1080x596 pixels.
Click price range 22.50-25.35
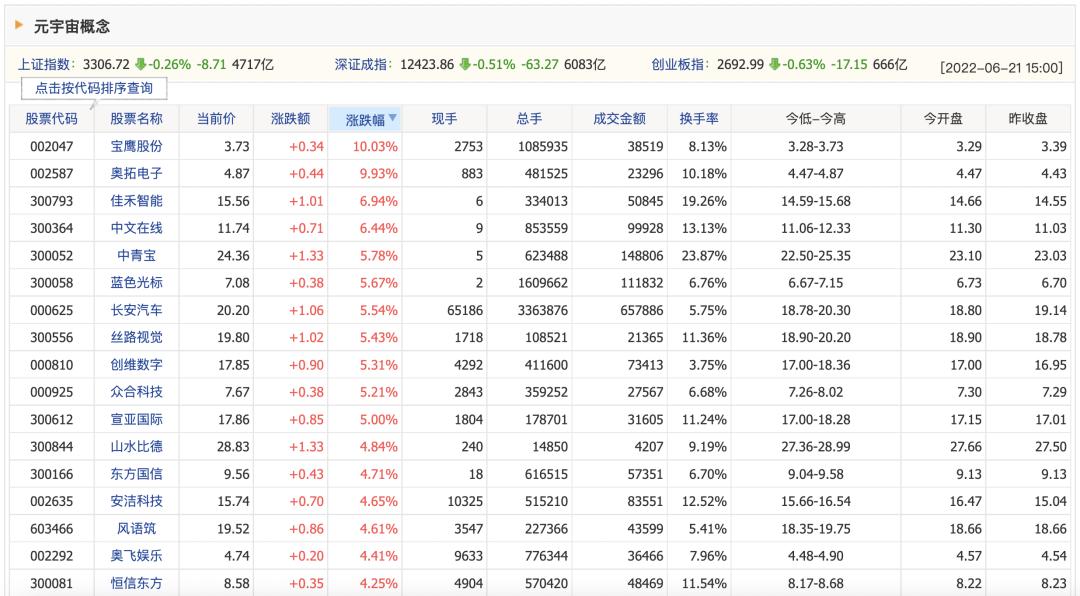point(816,256)
